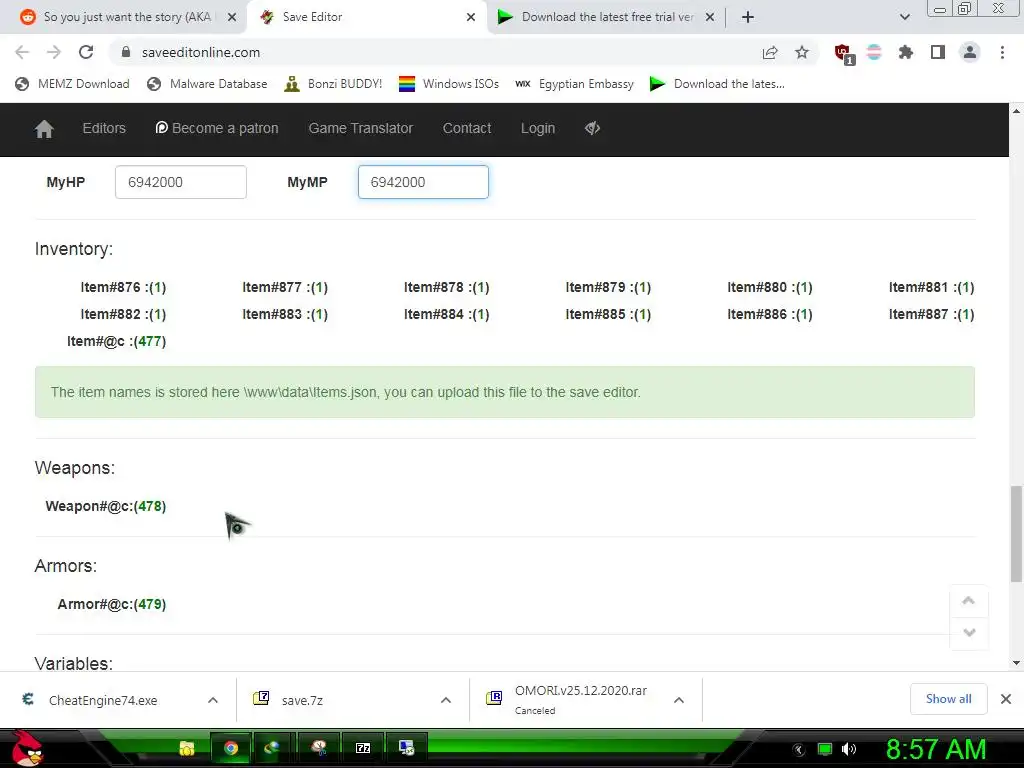This screenshot has height=768, width=1024.
Task: Open the tab search chevron in the title bar
Action: tap(904, 17)
